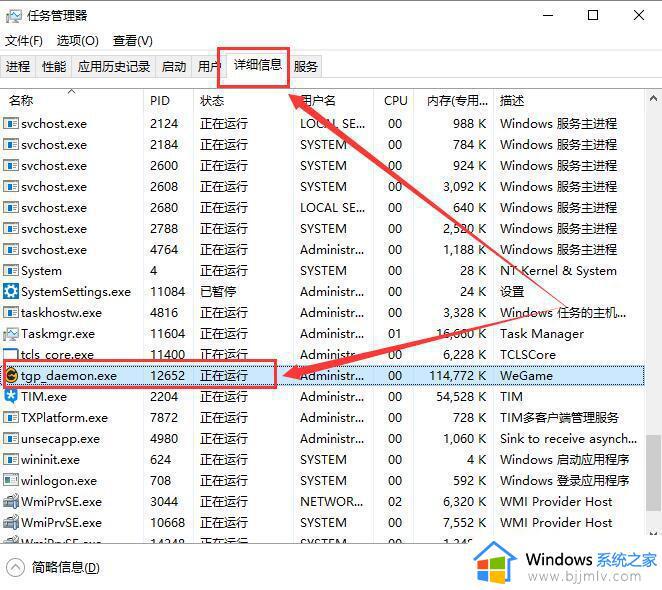Screen dimensions: 662x590
Task: Click the svchost.exe icon with PID 2124
Action: [x=11, y=124]
